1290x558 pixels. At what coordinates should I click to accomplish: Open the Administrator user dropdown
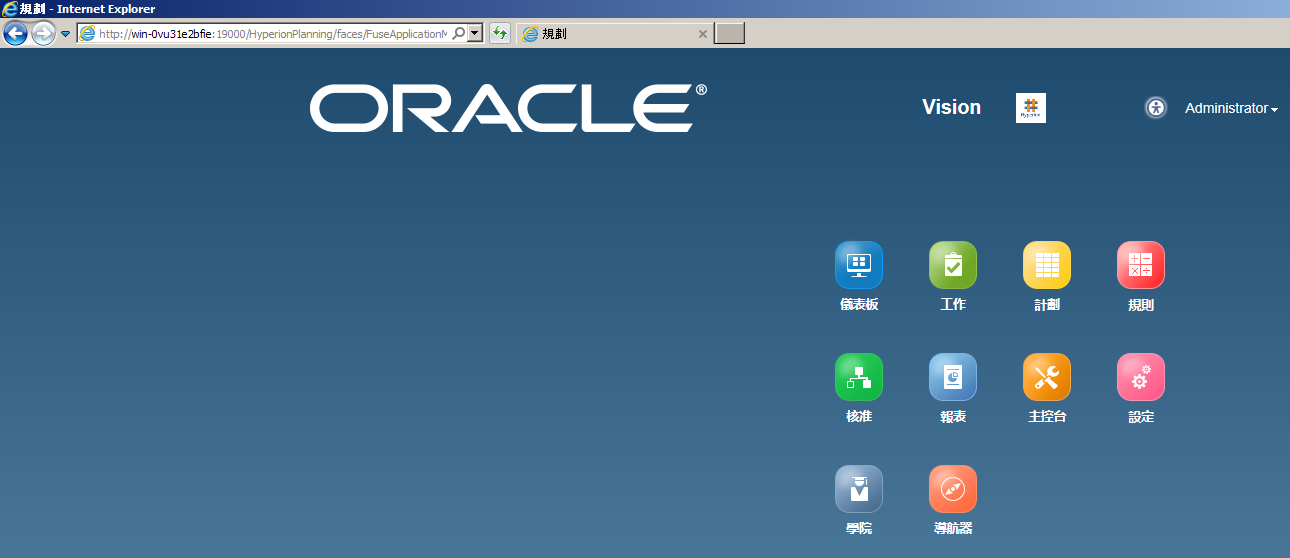click(1231, 108)
